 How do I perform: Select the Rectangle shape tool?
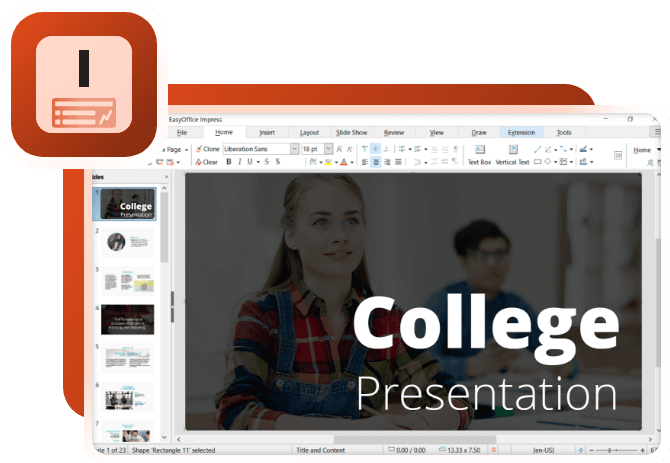tap(538, 162)
